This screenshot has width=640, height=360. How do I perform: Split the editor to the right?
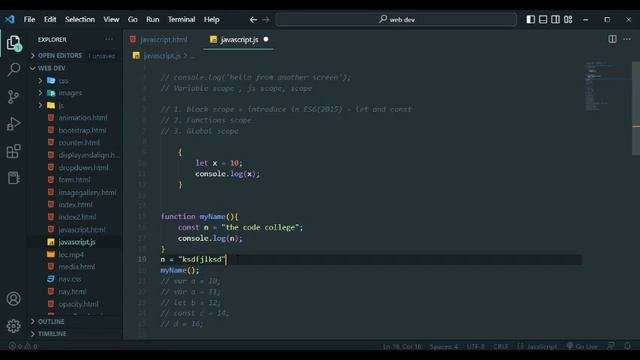pyautogui.click(x=612, y=39)
